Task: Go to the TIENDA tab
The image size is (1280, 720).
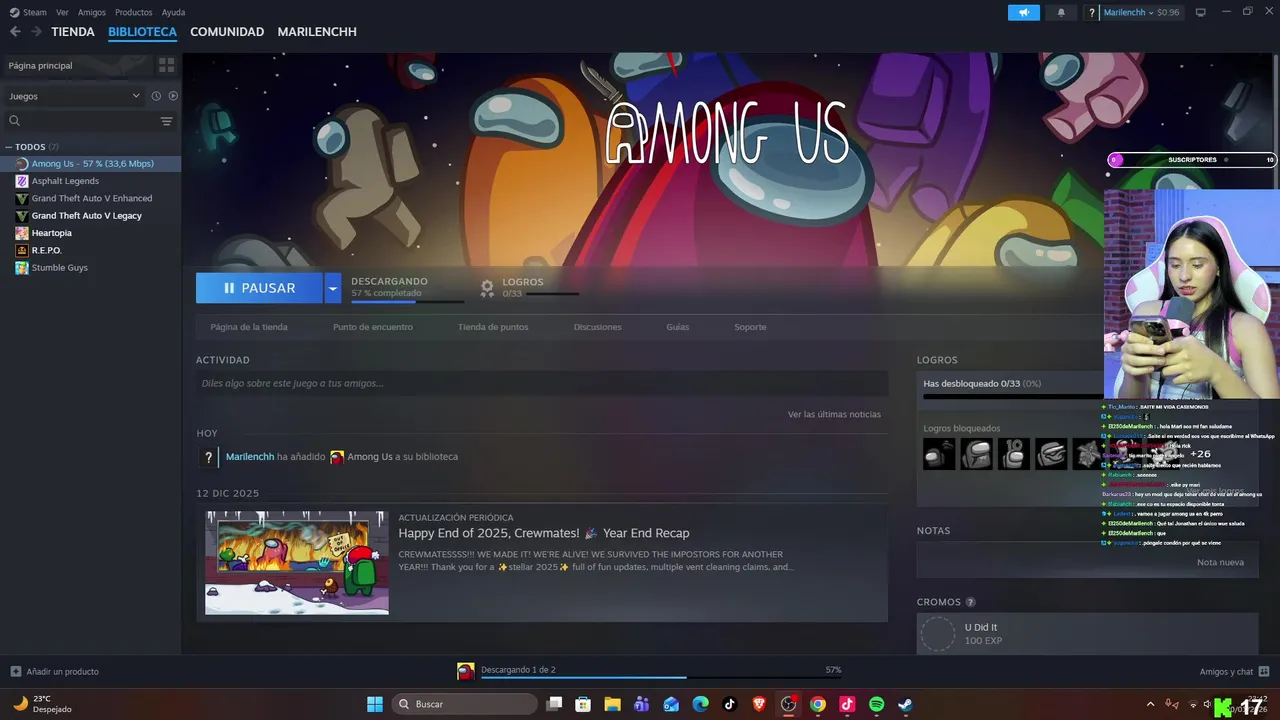Action: coord(73,32)
